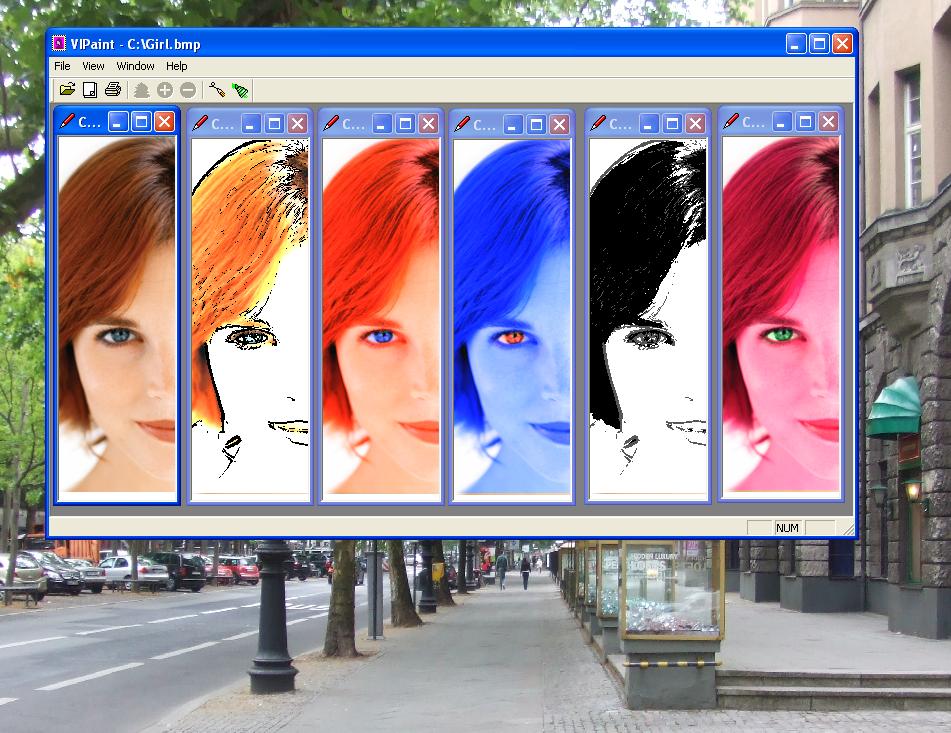This screenshot has width=951, height=733.
Task: Create a new document via the toolbar icon
Action: [x=90, y=89]
